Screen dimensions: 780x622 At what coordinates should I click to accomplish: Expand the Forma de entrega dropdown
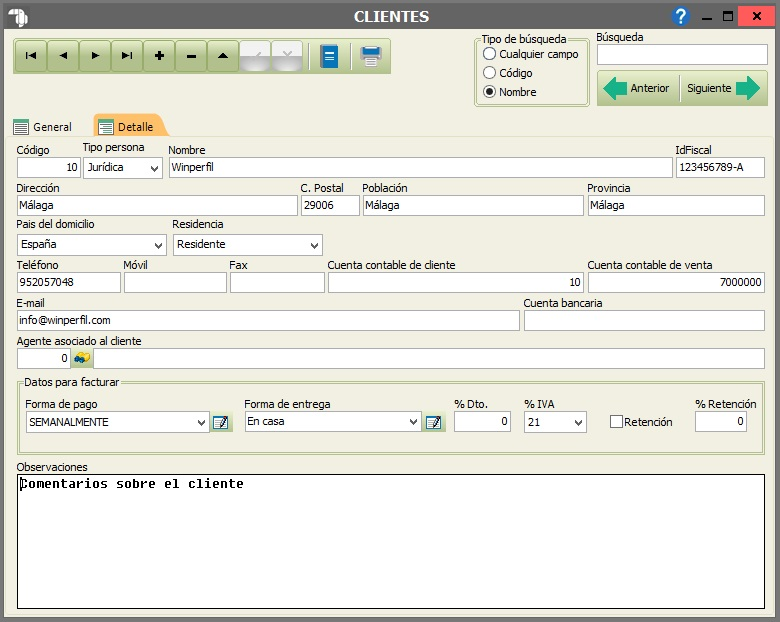pos(413,422)
